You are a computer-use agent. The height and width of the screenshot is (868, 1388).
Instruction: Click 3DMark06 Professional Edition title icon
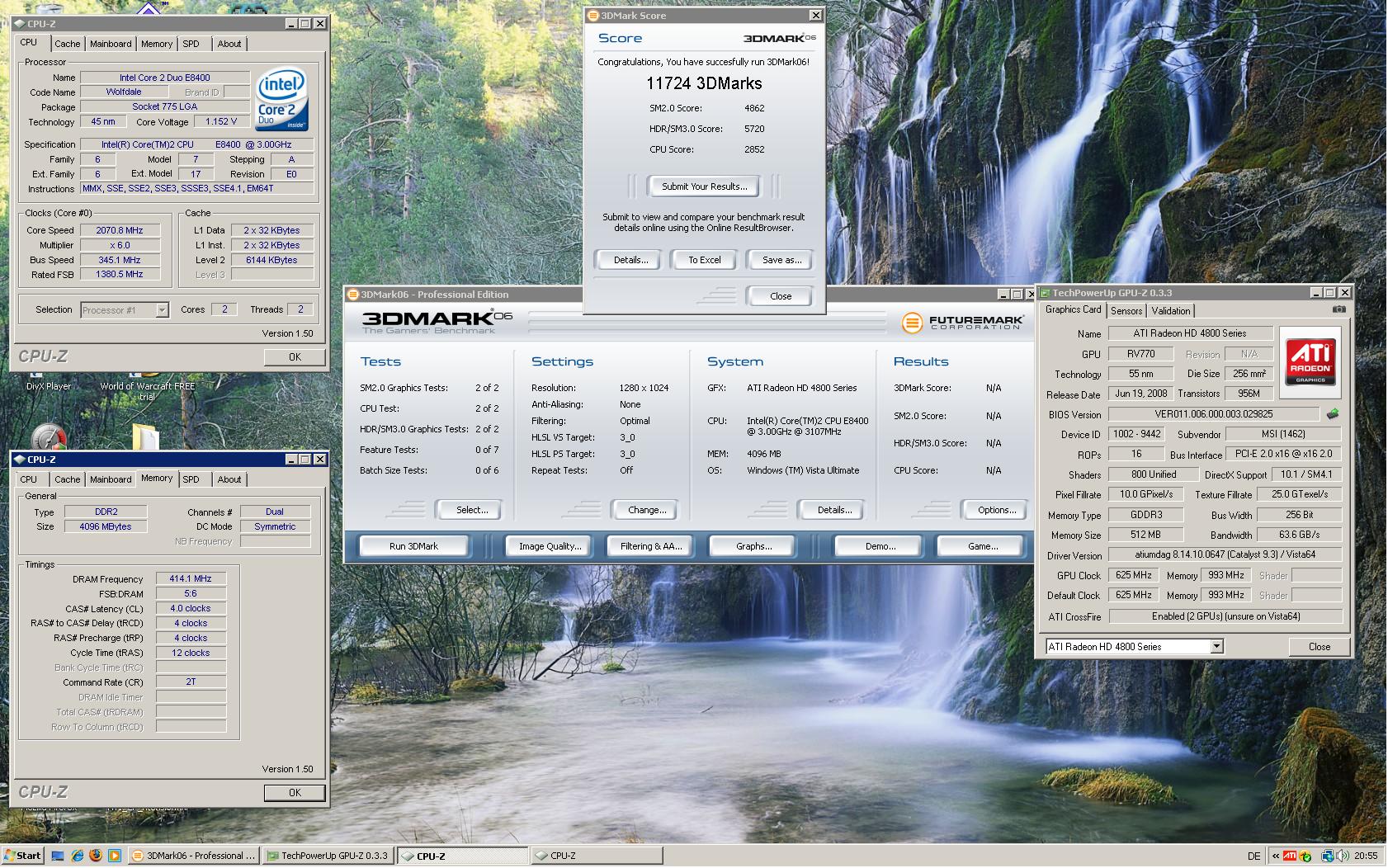pos(353,295)
